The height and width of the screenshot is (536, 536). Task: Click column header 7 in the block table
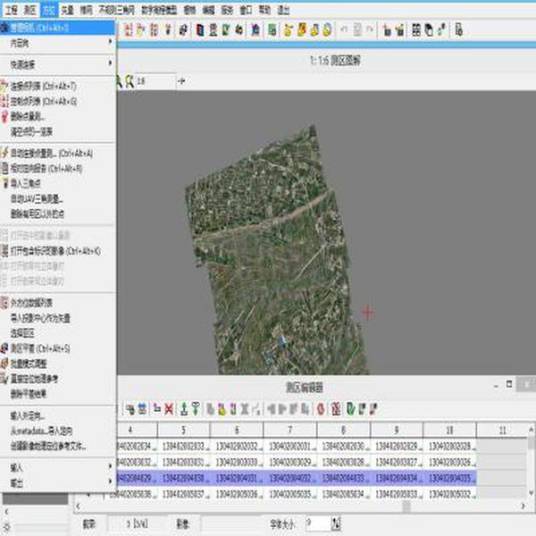290,430
